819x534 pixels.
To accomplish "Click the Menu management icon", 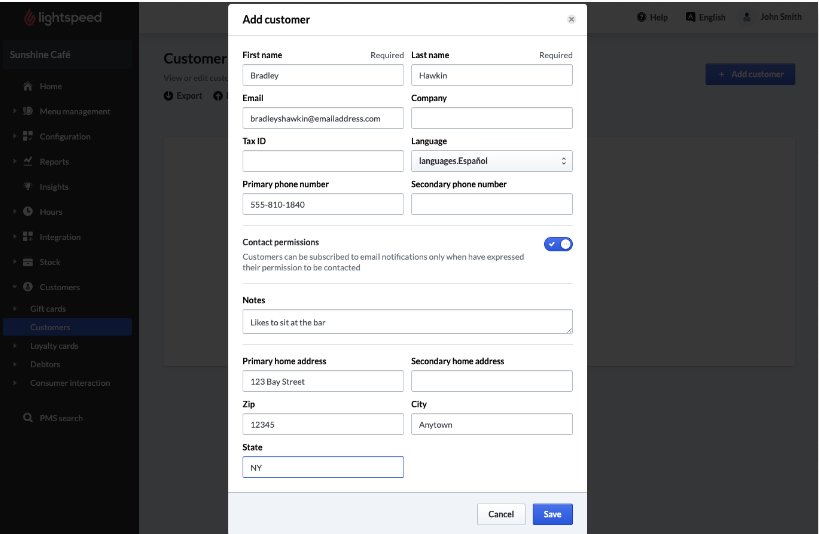I will [28, 111].
